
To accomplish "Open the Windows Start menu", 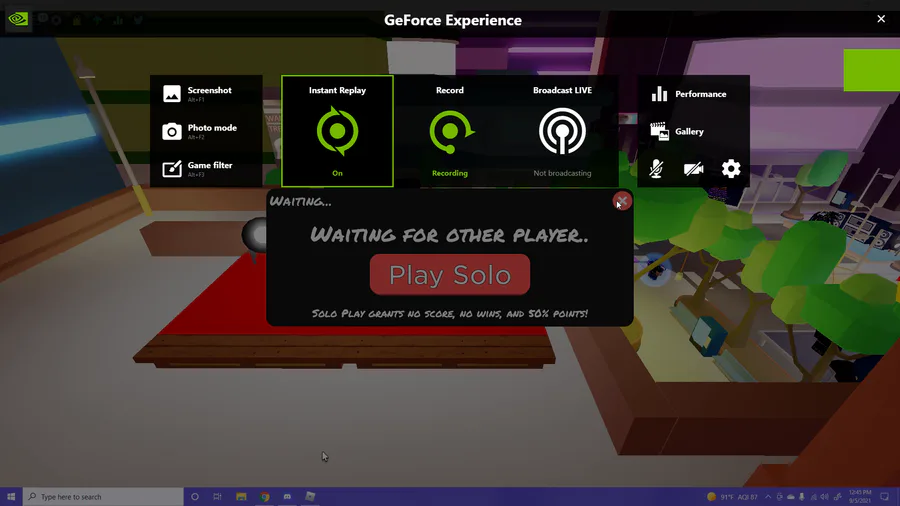I will tap(11, 497).
